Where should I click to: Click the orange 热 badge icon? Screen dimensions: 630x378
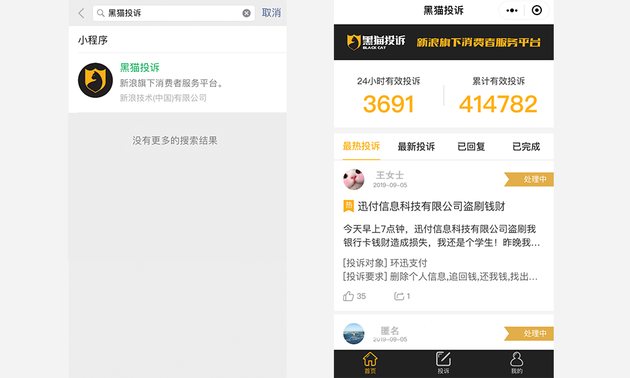tap(348, 206)
